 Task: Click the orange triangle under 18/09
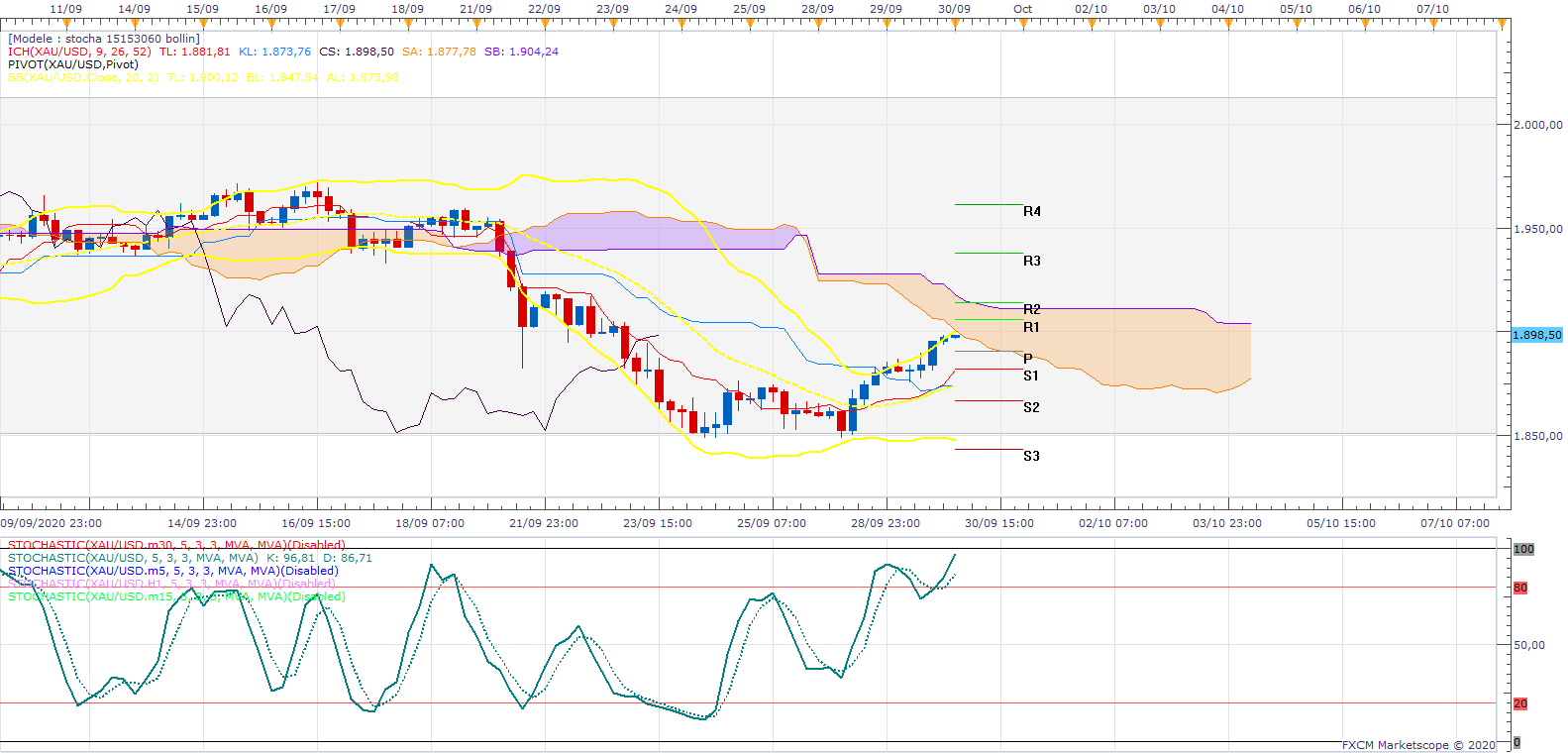(407, 24)
